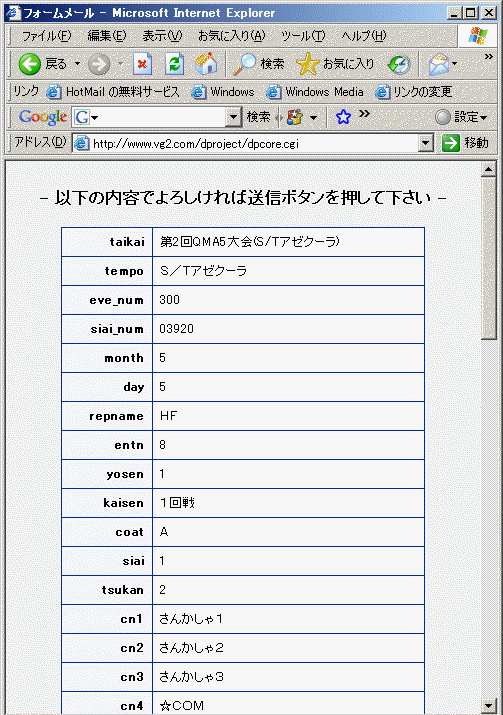Click the confirmation heading text
This screenshot has width=503, height=715.
point(243,197)
